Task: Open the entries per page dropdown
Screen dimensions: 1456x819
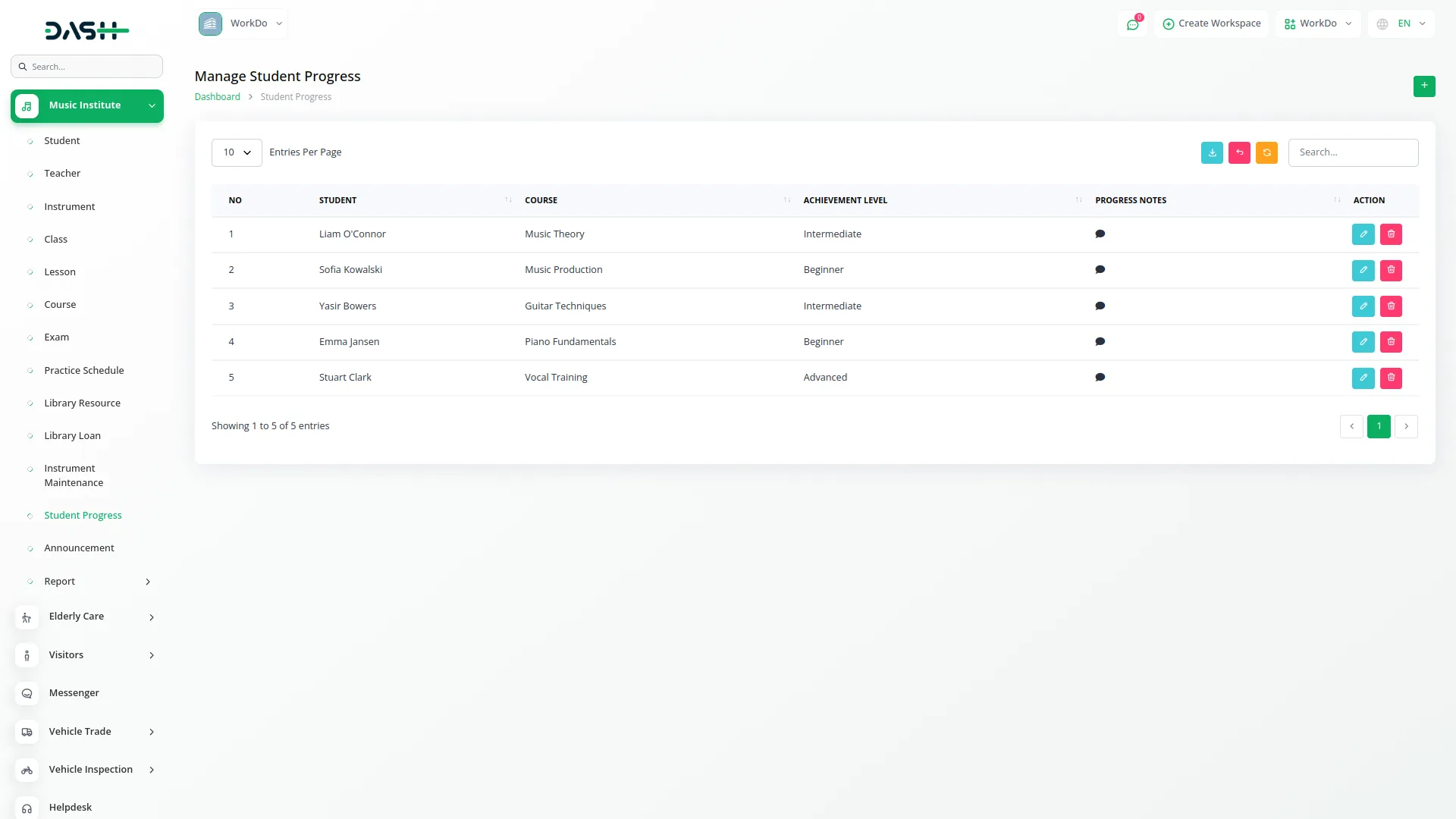Action: tap(237, 152)
